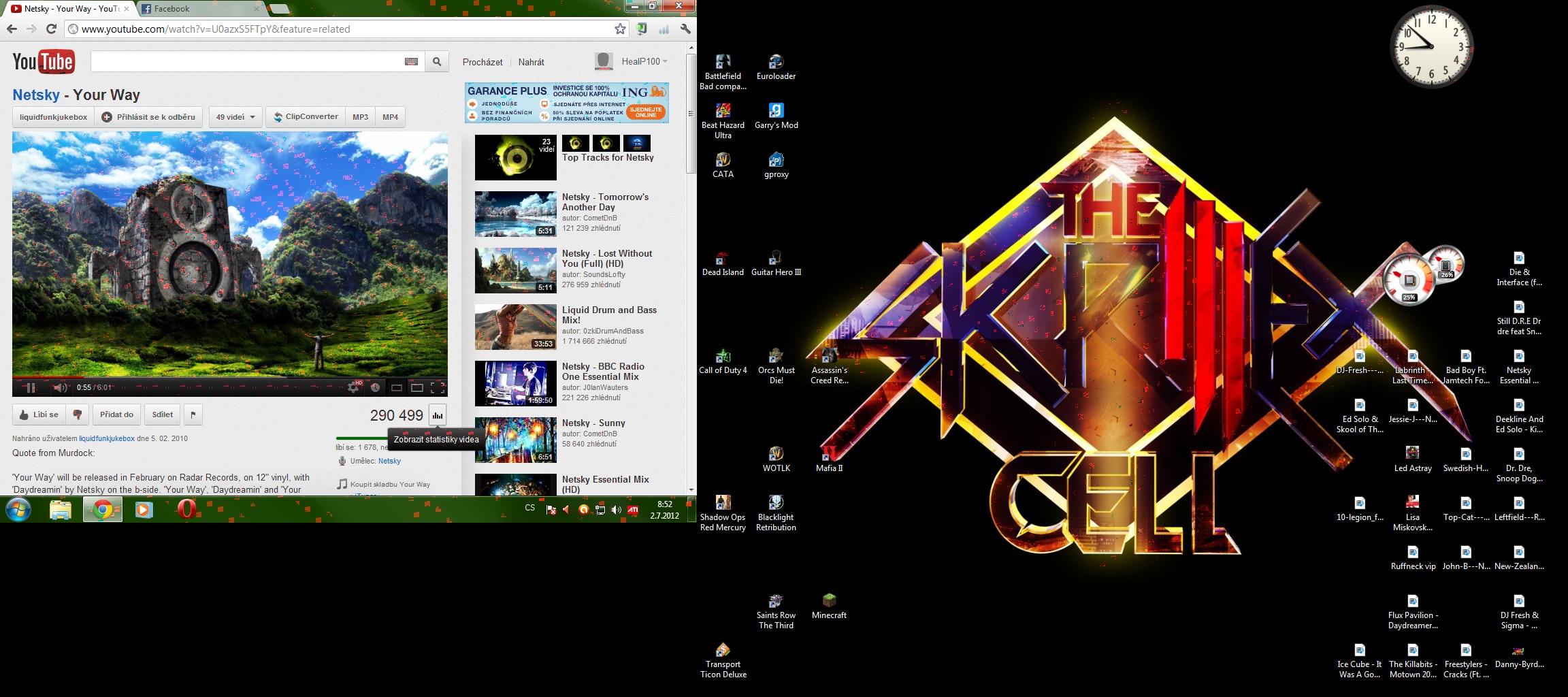Launch Opera from the taskbar
This screenshot has height=697, width=1568.
[x=186, y=509]
